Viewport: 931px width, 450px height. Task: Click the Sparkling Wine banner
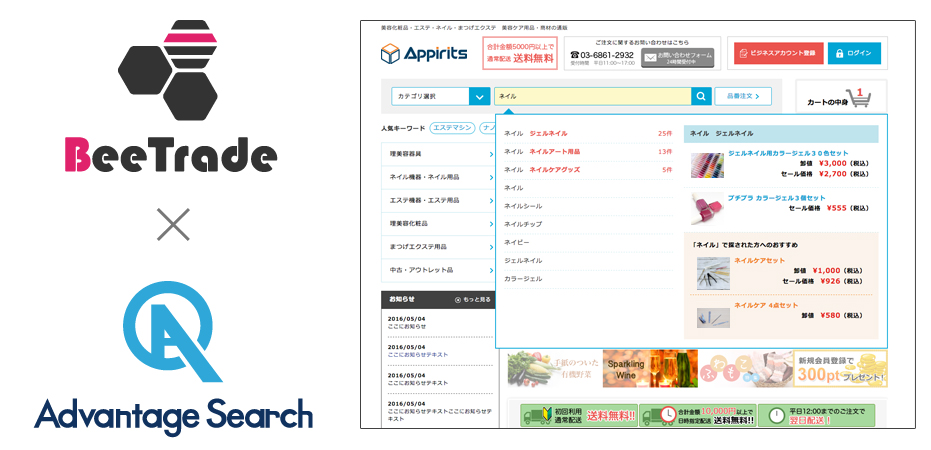point(650,368)
